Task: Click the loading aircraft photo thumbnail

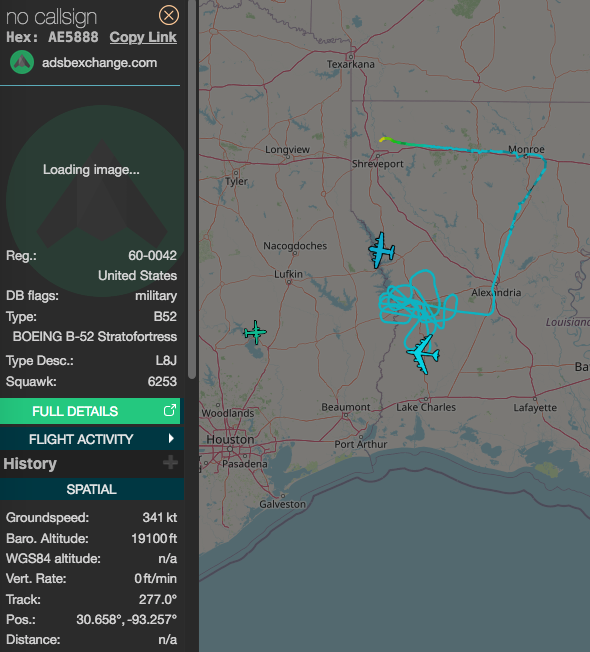Action: [95, 201]
